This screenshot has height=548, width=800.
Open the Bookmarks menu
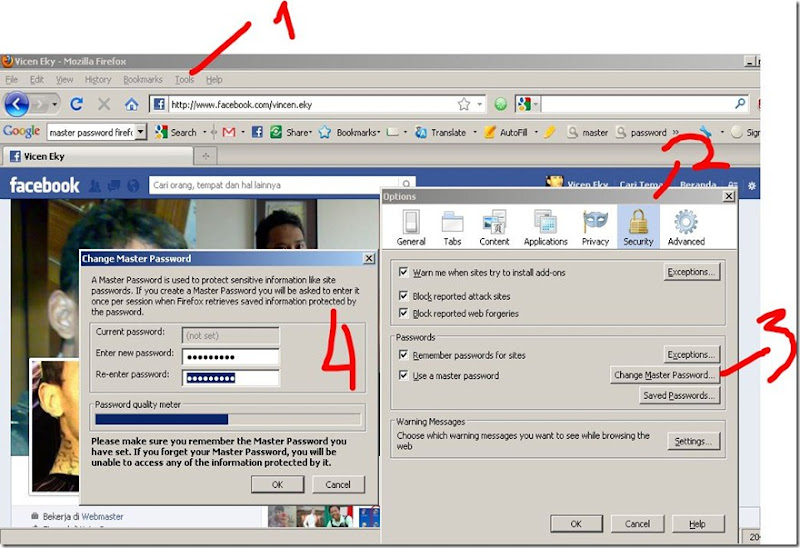(143, 80)
